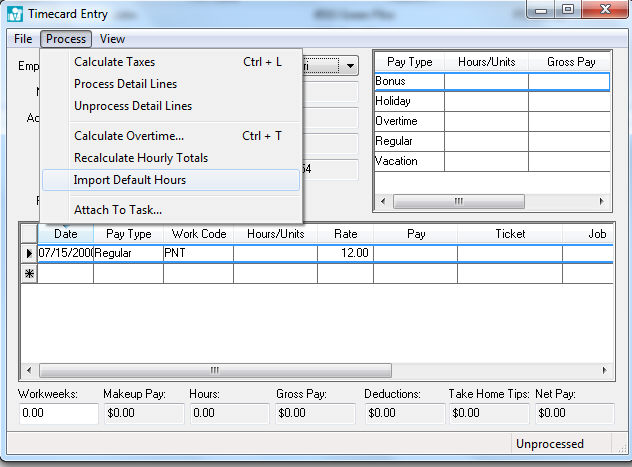Screen dimensions: 632x467
Task: Click the pay type summary scrollbar right arrow
Action: point(602,201)
